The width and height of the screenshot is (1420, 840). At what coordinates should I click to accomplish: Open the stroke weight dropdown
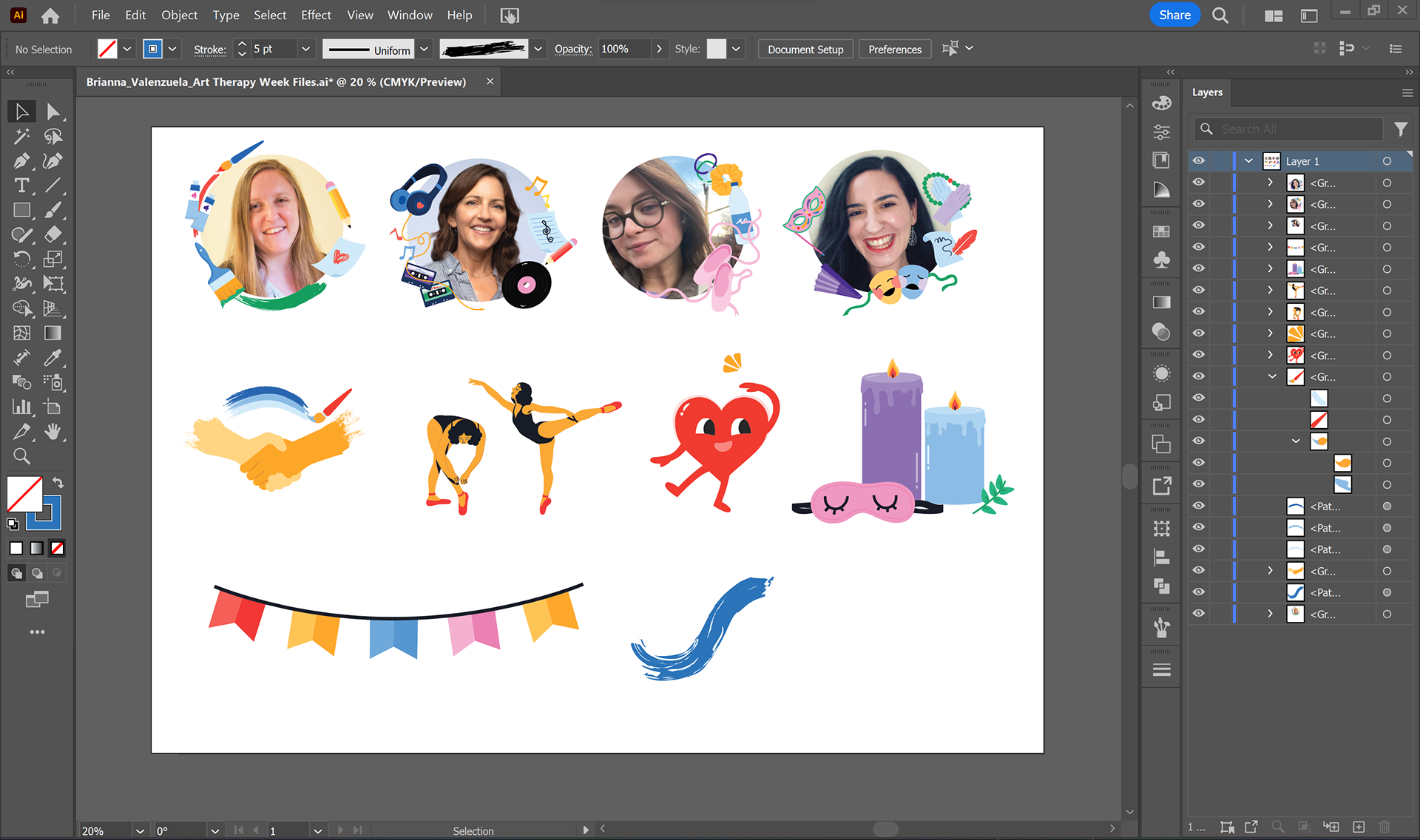point(305,49)
